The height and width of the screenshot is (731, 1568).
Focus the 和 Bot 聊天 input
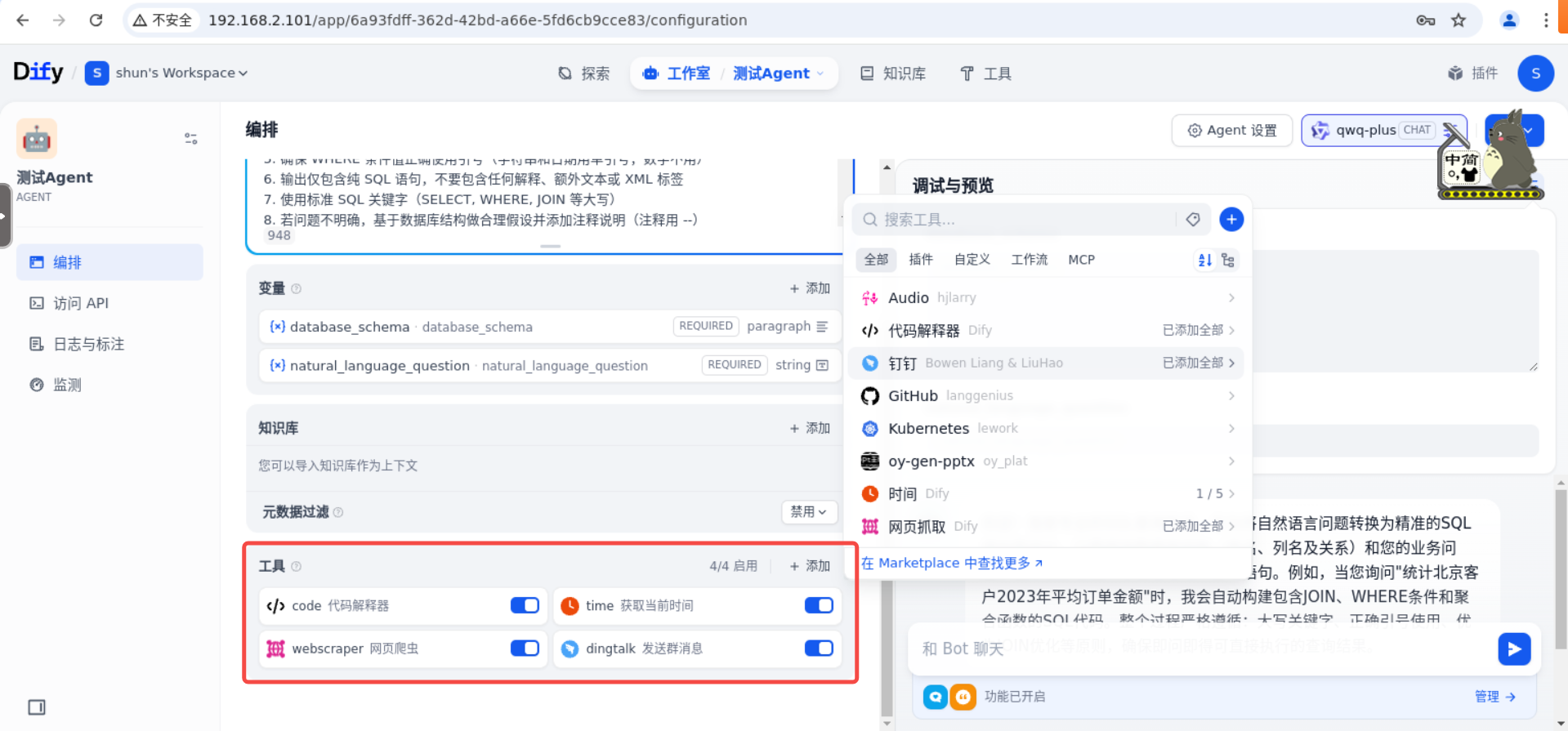coord(1201,649)
